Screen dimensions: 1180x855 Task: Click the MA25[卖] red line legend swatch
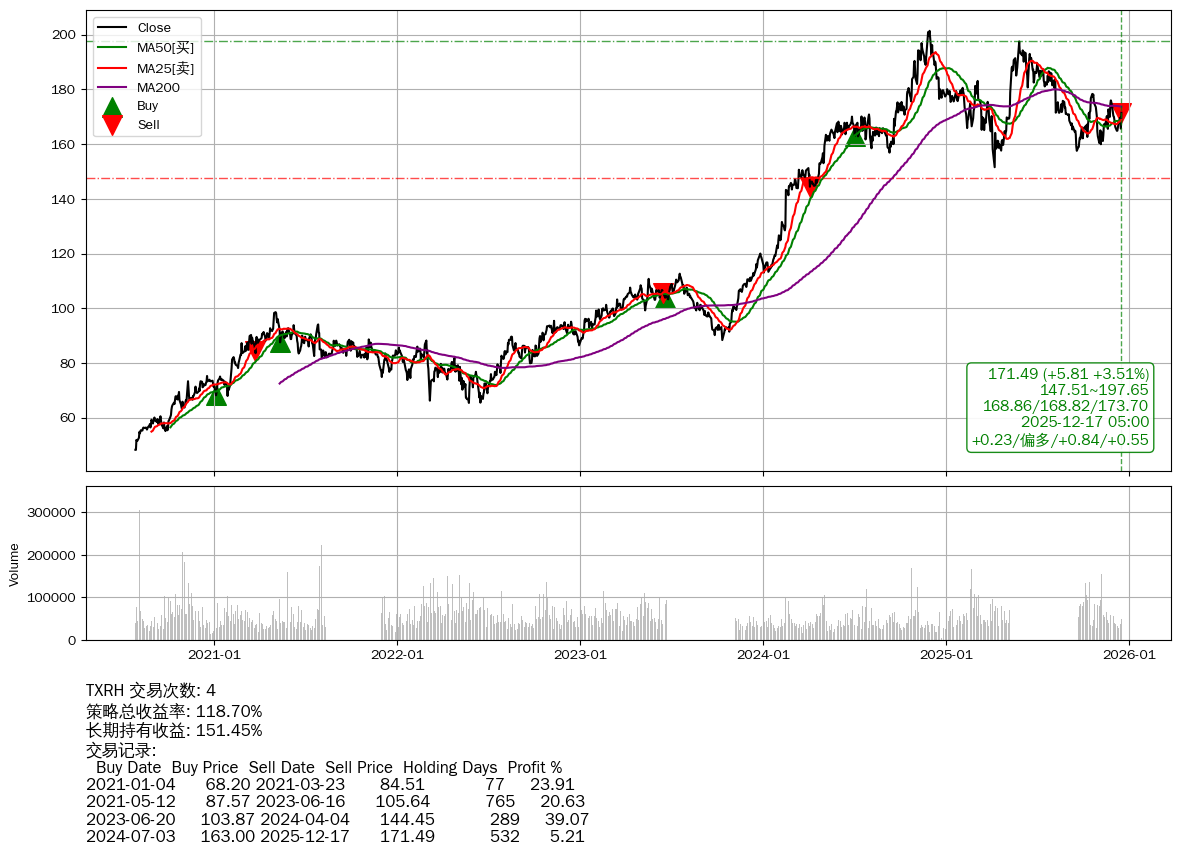click(x=113, y=68)
